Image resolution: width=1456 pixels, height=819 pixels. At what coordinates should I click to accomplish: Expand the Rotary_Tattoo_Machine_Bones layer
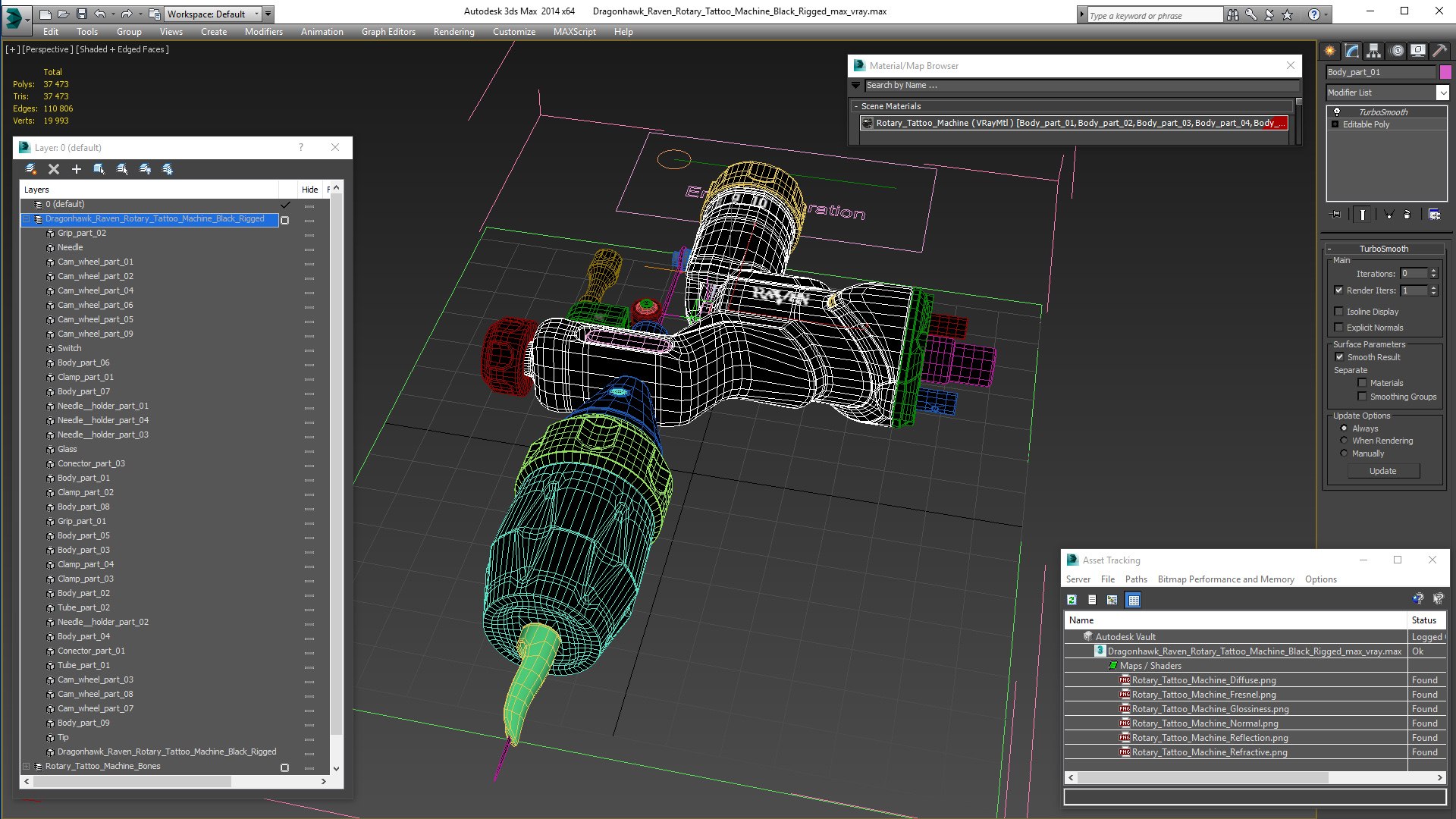coord(26,767)
